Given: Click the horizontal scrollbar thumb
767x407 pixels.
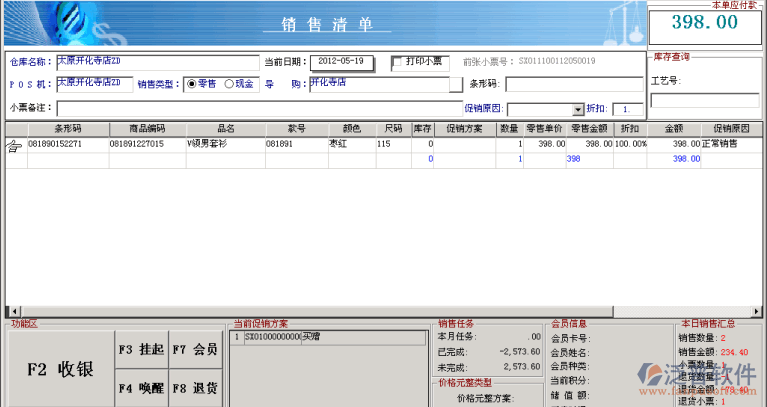Looking at the screenshot, I should (316, 312).
